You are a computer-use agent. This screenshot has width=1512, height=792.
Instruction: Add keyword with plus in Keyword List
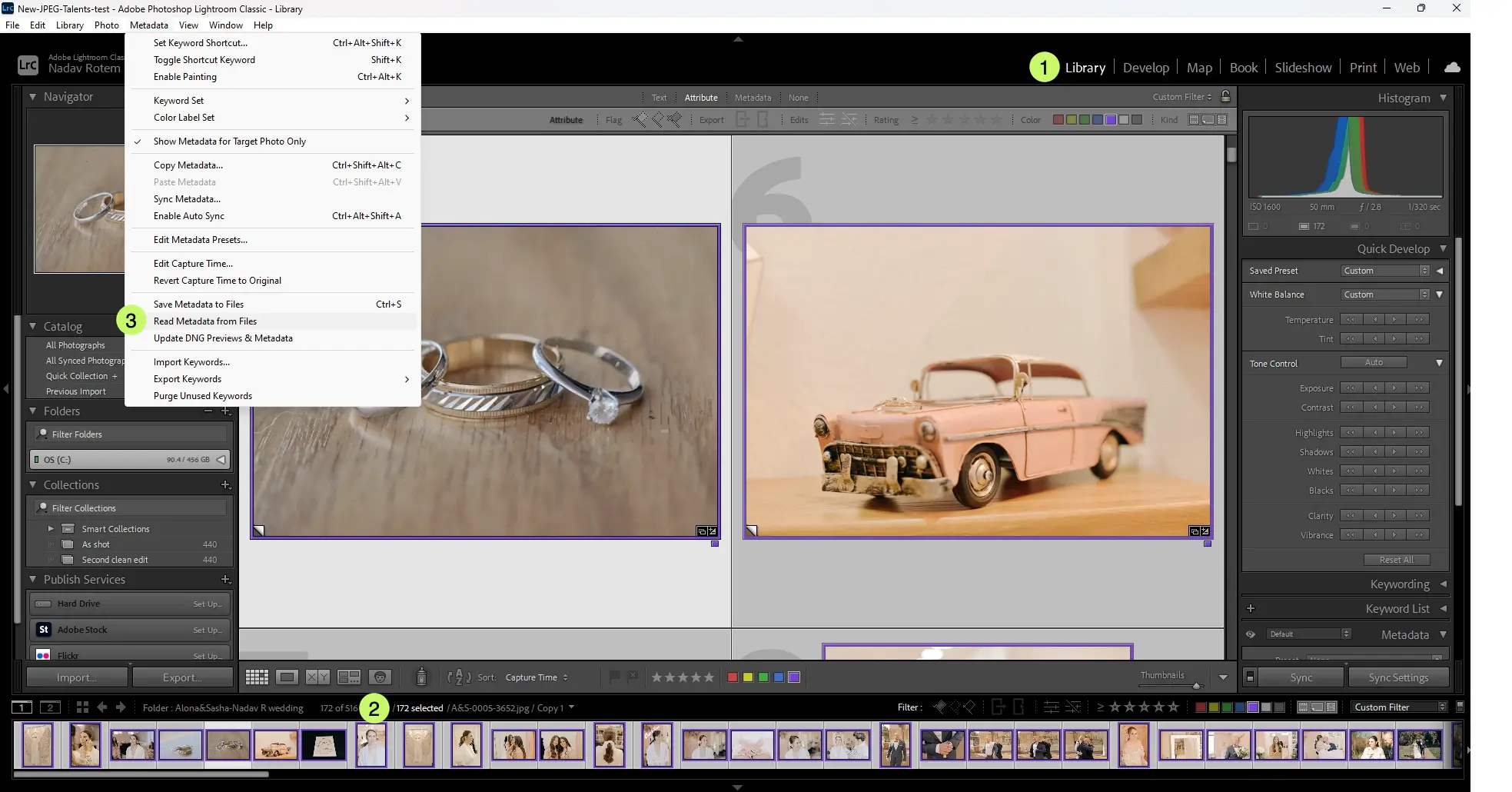pyautogui.click(x=1251, y=608)
